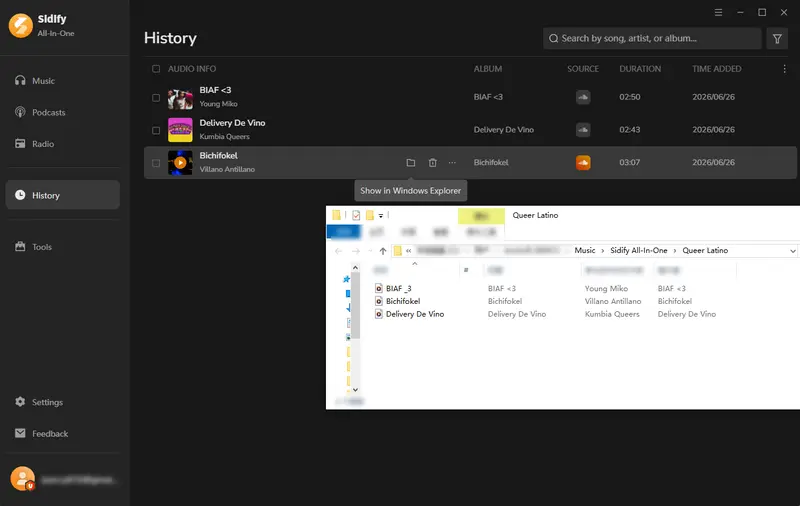The image size is (800, 506).
Task: Open the Podcasts section in the sidebar
Action: point(62,112)
